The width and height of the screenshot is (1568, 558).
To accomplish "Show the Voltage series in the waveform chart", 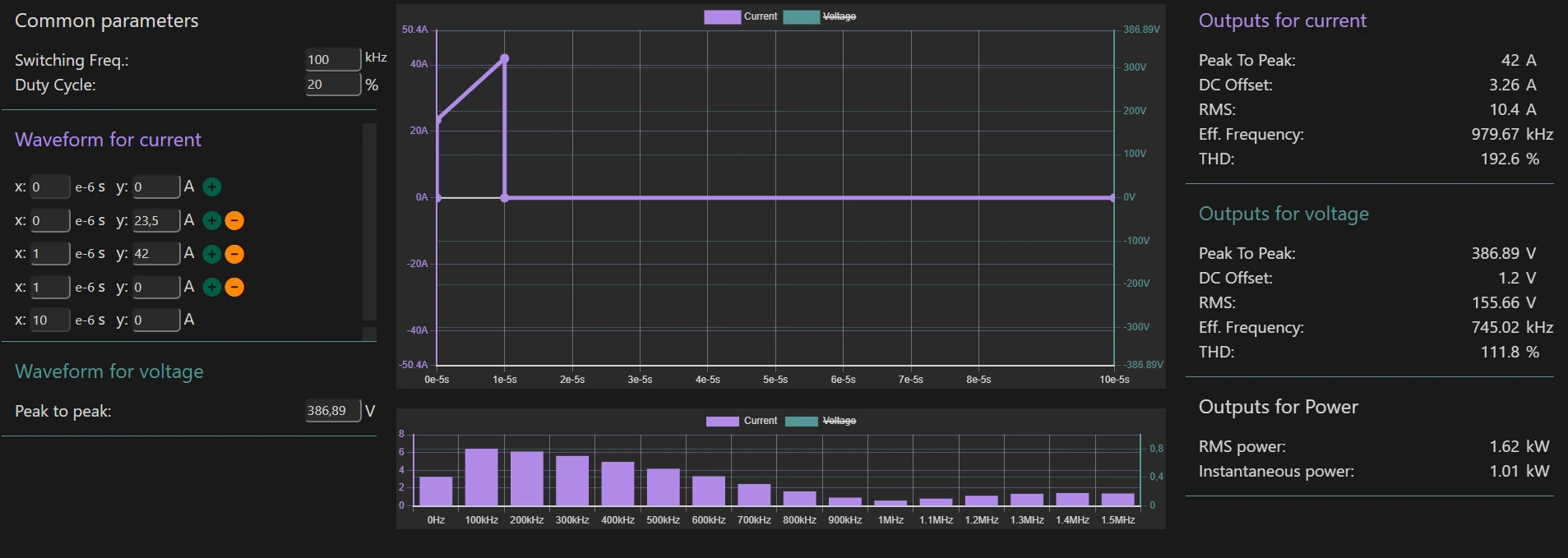I will click(x=820, y=16).
